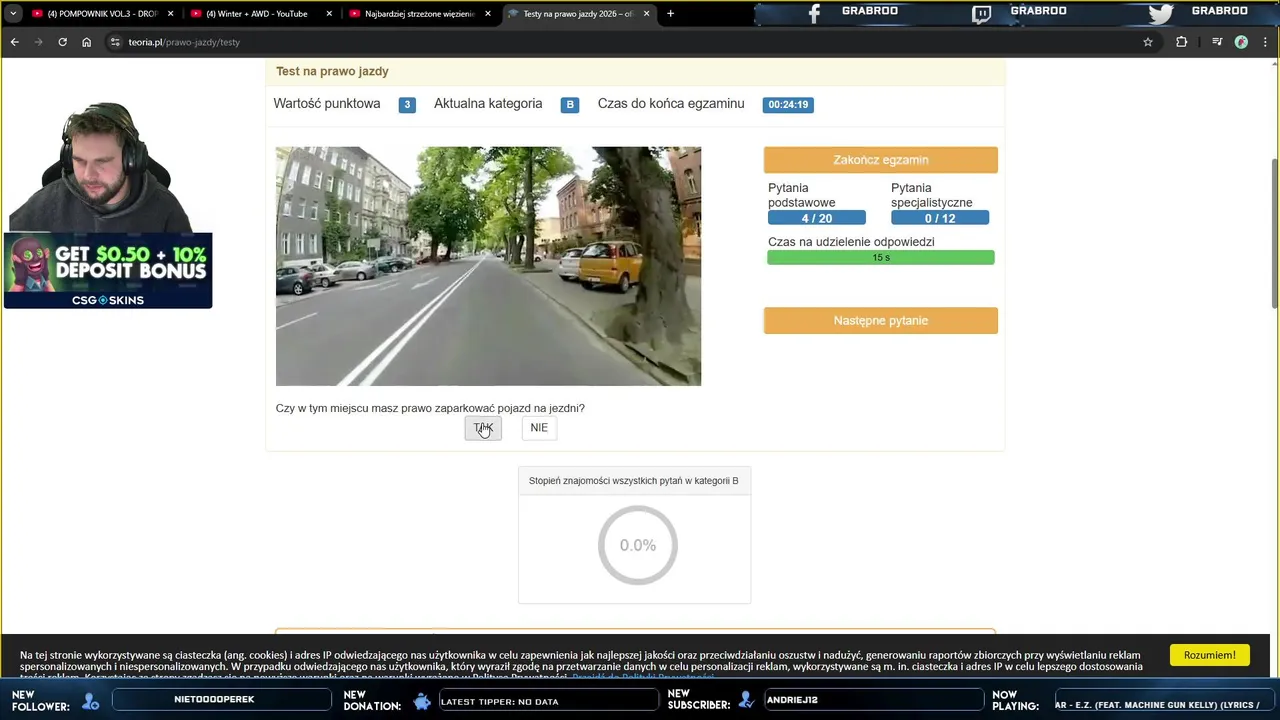Click Stopień znajomości wszystkich pytań header
This screenshot has width=1280, height=720.
634,481
